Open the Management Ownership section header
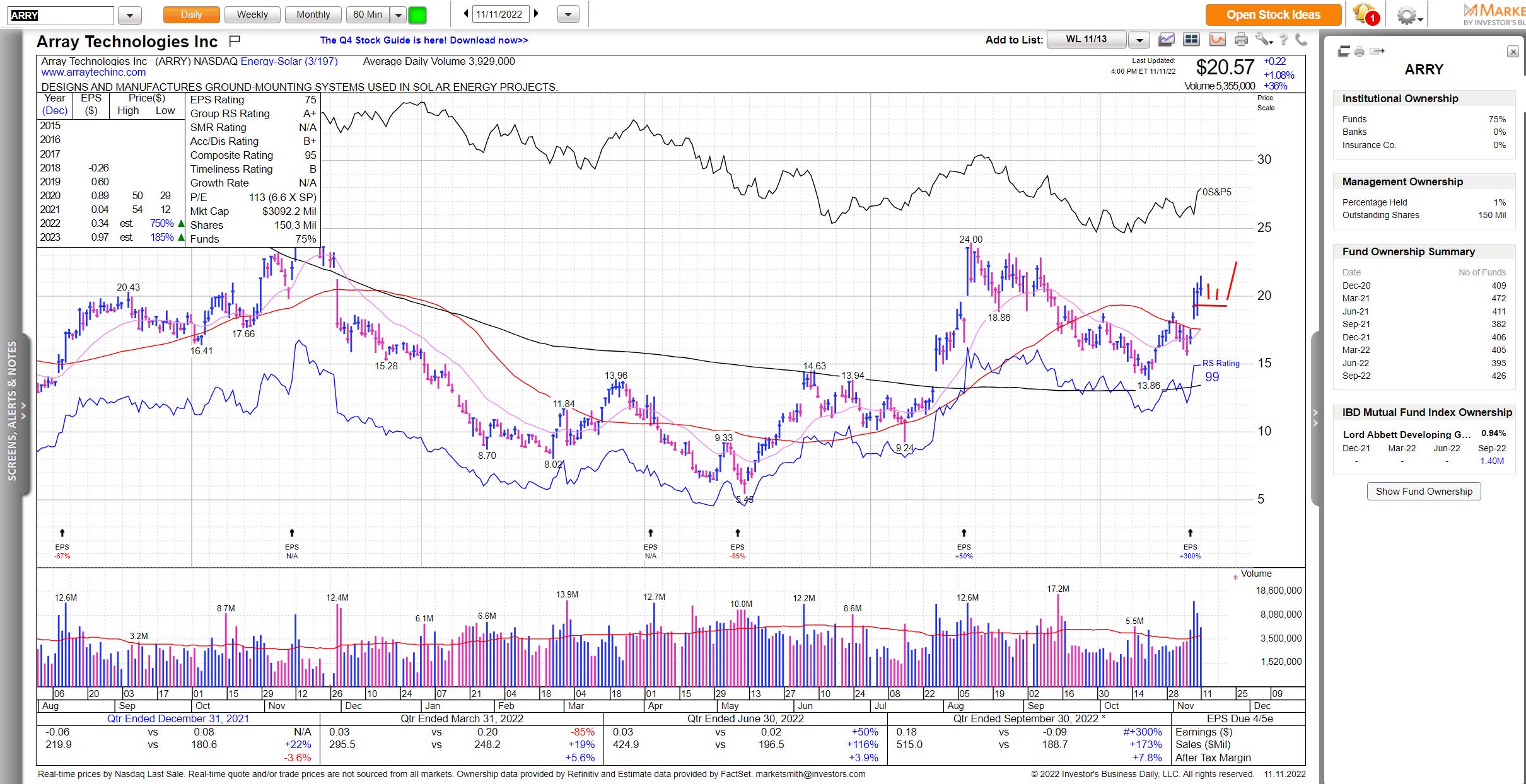Image resolution: width=1526 pixels, height=784 pixels. point(1424,182)
